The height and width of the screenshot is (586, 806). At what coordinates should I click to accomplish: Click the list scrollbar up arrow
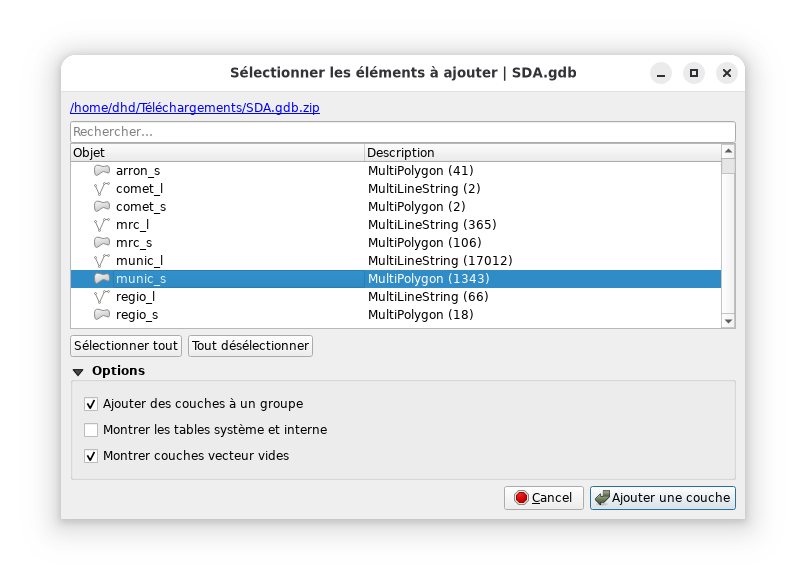(728, 151)
